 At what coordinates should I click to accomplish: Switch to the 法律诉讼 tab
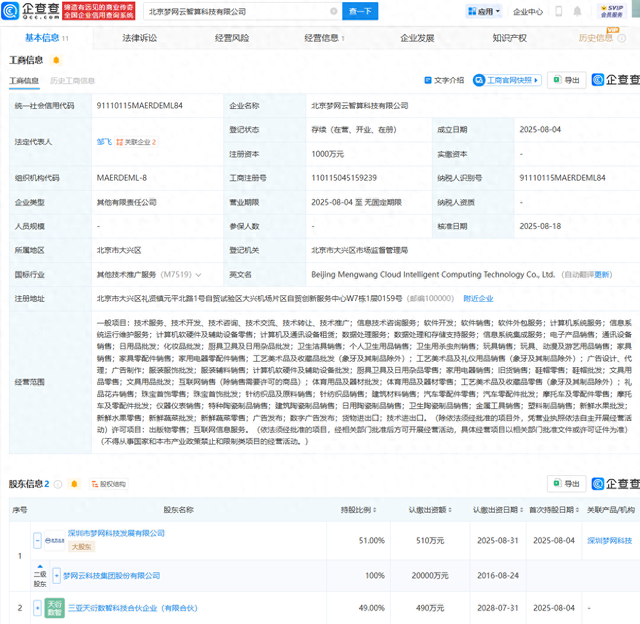tap(140, 38)
